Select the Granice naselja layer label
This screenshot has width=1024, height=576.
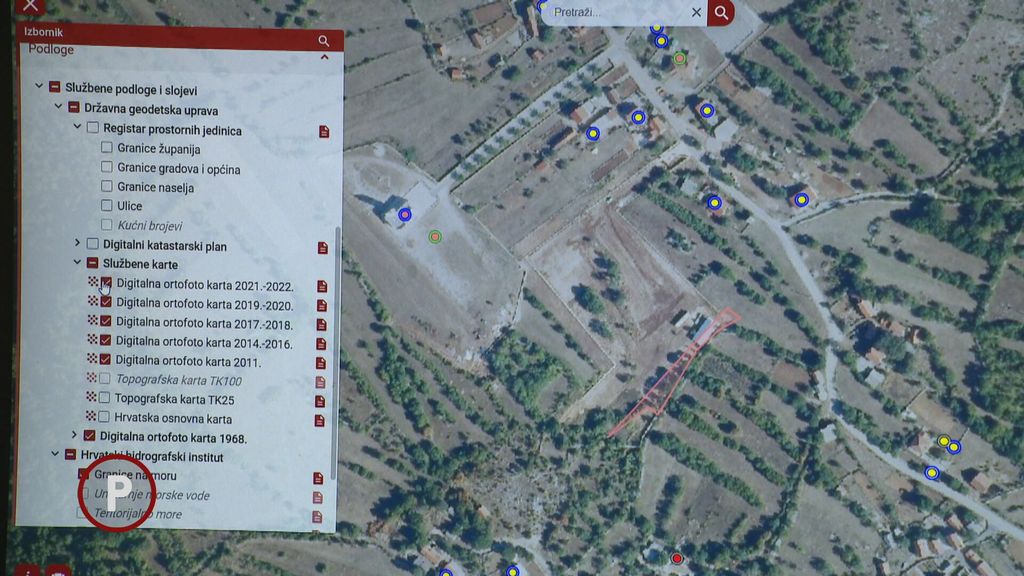(155, 187)
